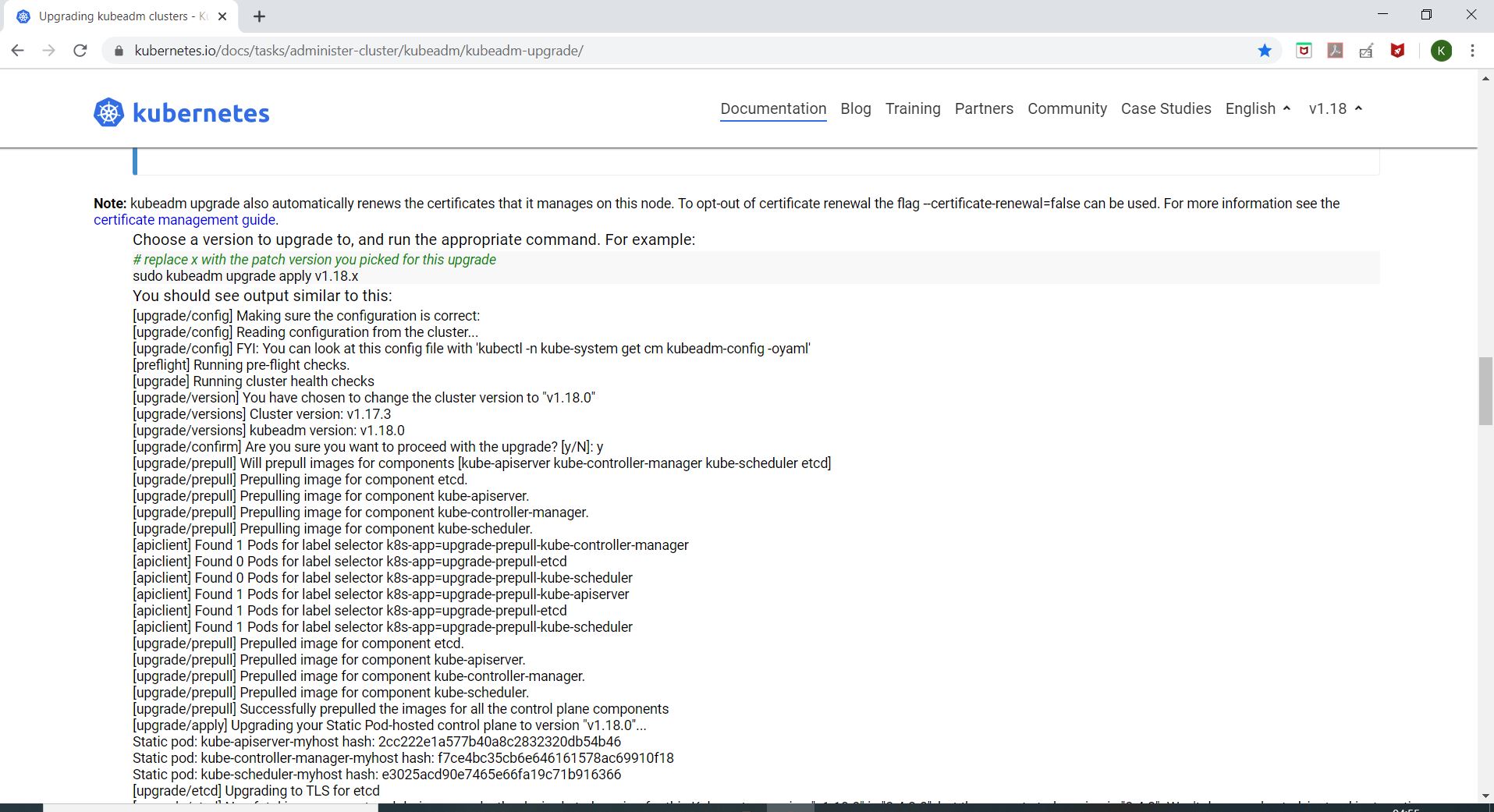Reload the current page
This screenshot has width=1494, height=812.
[x=80, y=51]
